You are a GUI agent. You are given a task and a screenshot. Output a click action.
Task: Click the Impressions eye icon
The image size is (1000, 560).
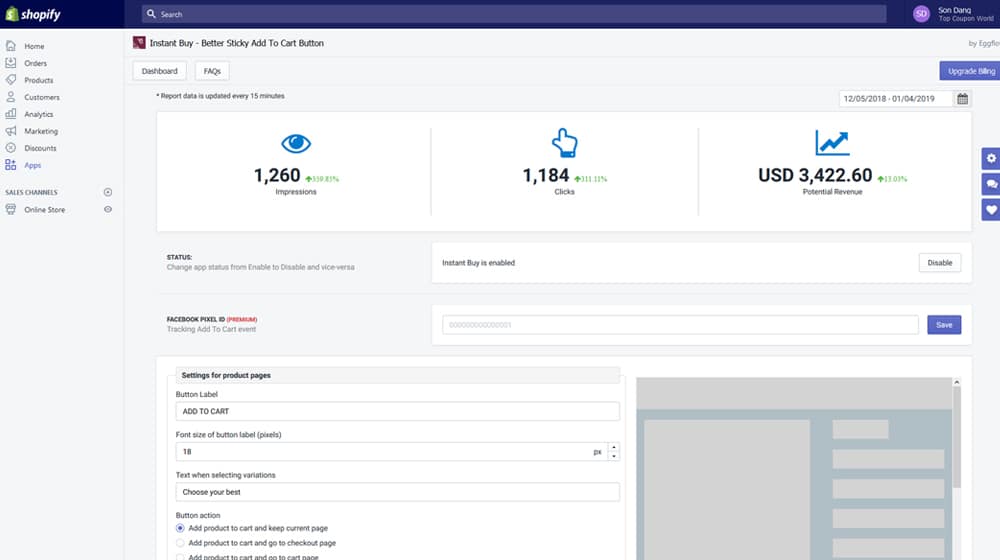tap(296, 144)
